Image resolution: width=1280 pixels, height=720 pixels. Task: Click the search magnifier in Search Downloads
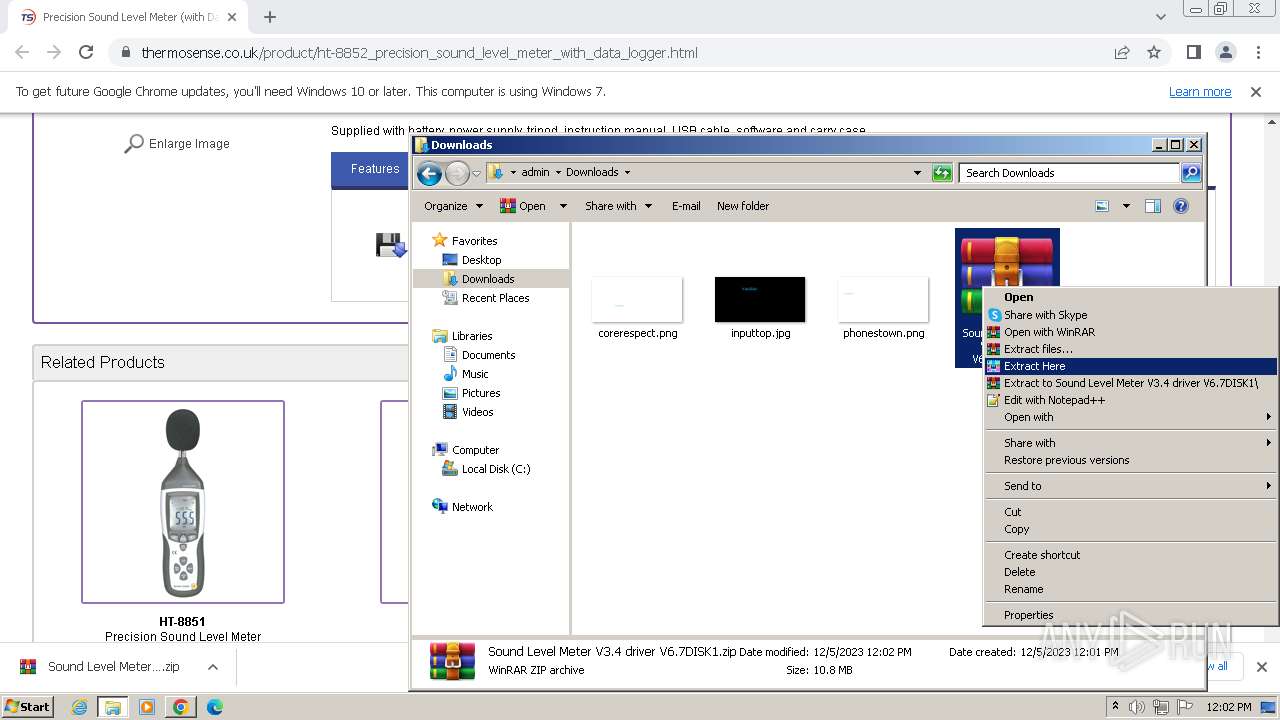point(1190,173)
